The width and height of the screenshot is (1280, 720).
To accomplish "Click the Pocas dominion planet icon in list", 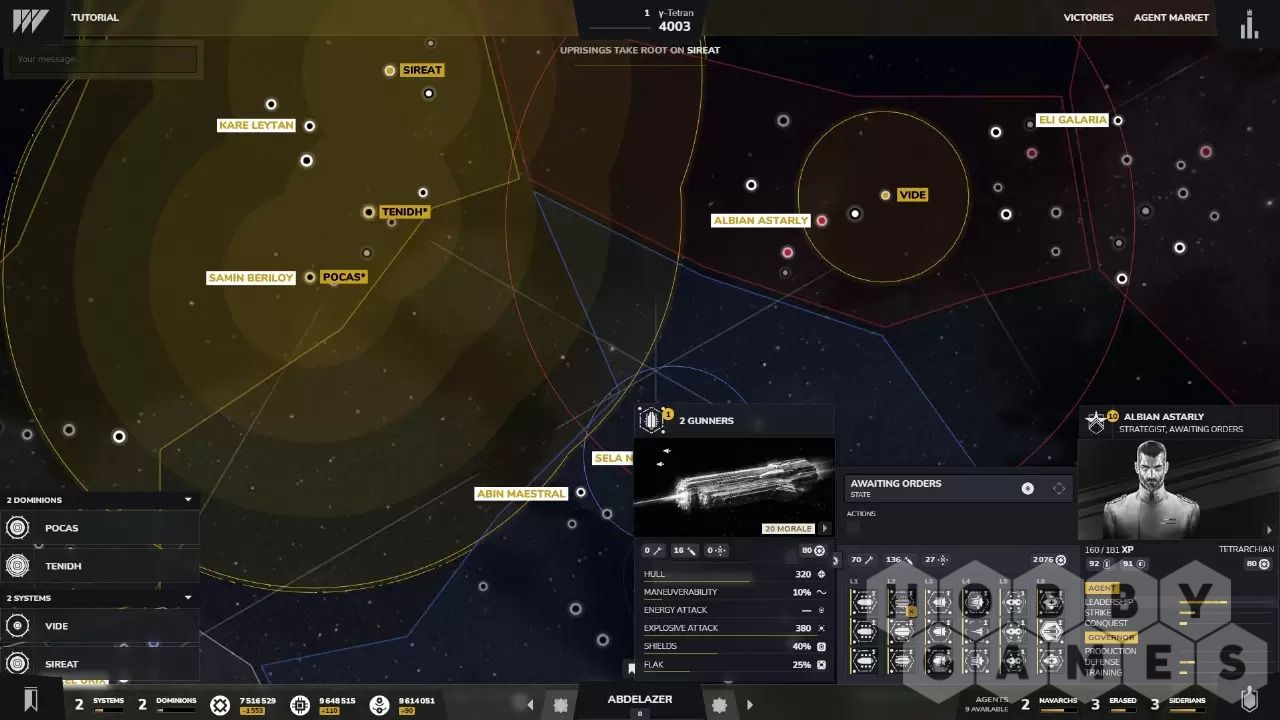I will point(17,528).
